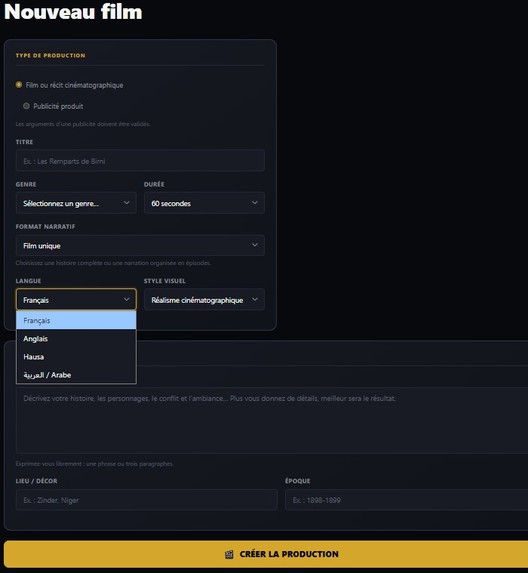
Task: Open the Style visuel dropdown
Action: [x=204, y=300]
